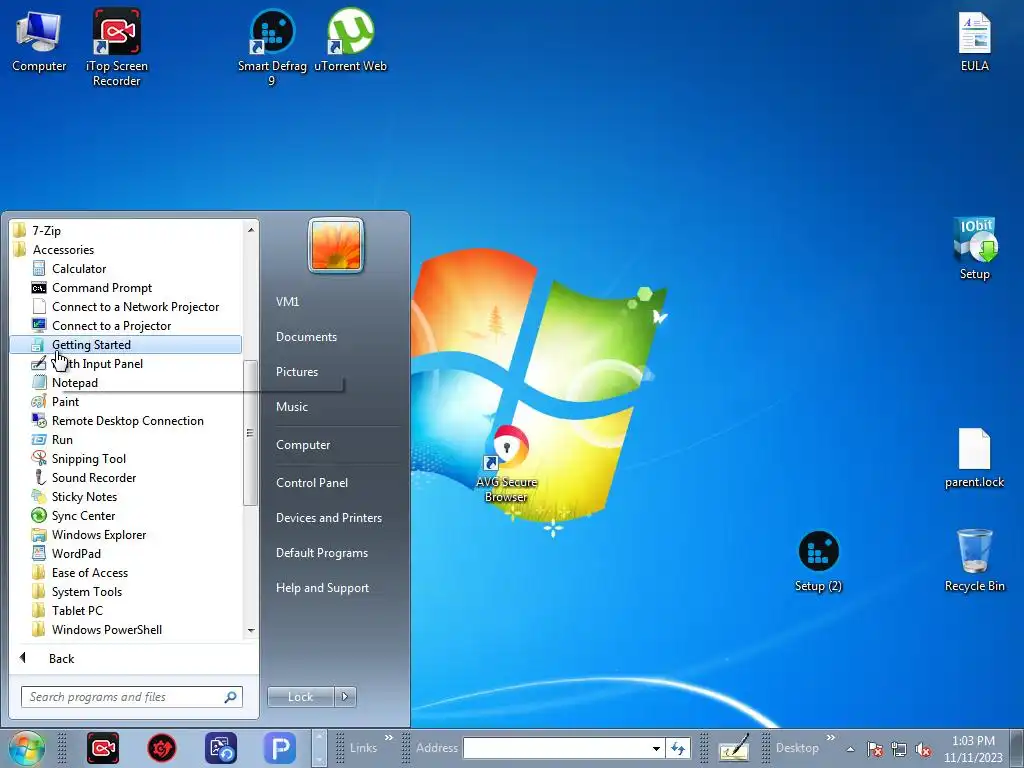Open uTorrent Web desktop shortcut
The height and width of the screenshot is (768, 1024).
(350, 40)
